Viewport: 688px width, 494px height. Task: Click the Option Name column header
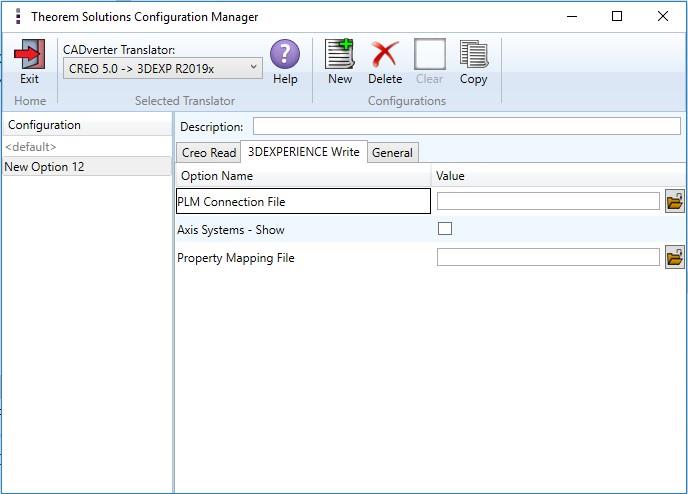tap(304, 176)
